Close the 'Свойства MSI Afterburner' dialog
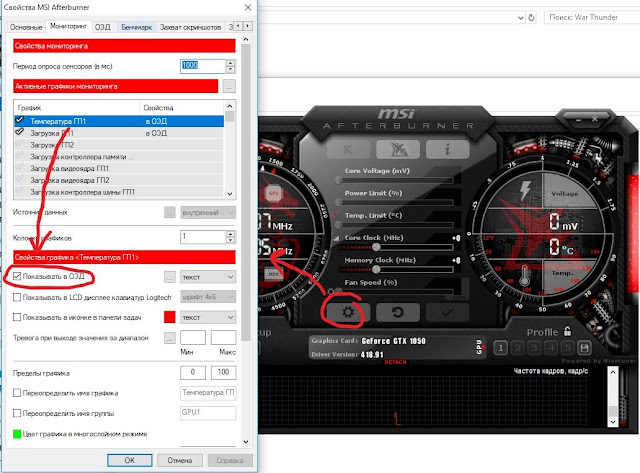 [248, 7]
